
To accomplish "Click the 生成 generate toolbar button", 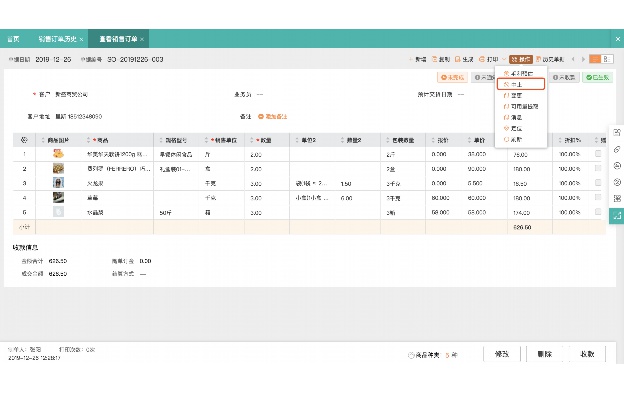I will point(464,59).
